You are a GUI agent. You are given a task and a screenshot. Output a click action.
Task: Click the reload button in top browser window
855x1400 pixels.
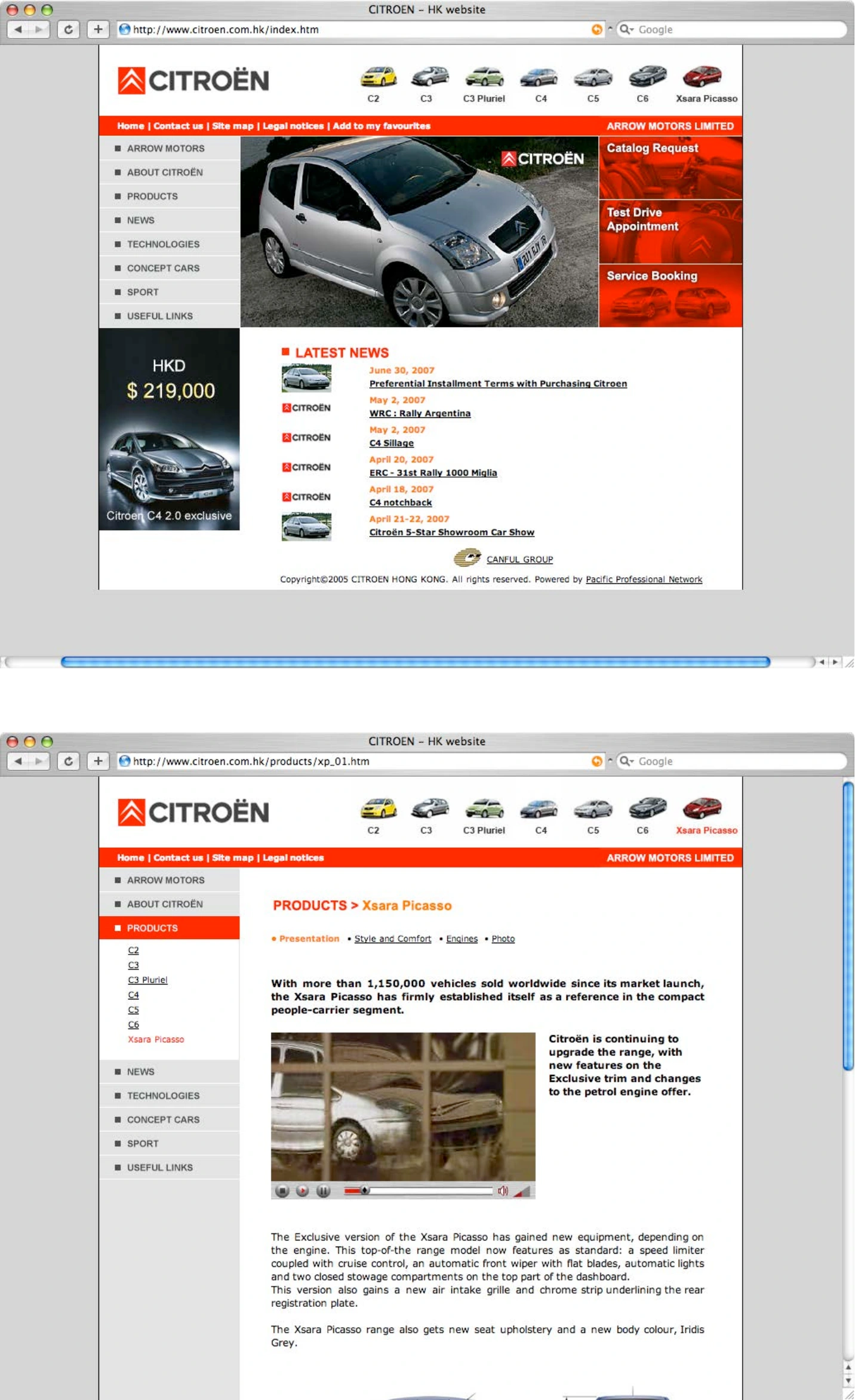click(68, 29)
